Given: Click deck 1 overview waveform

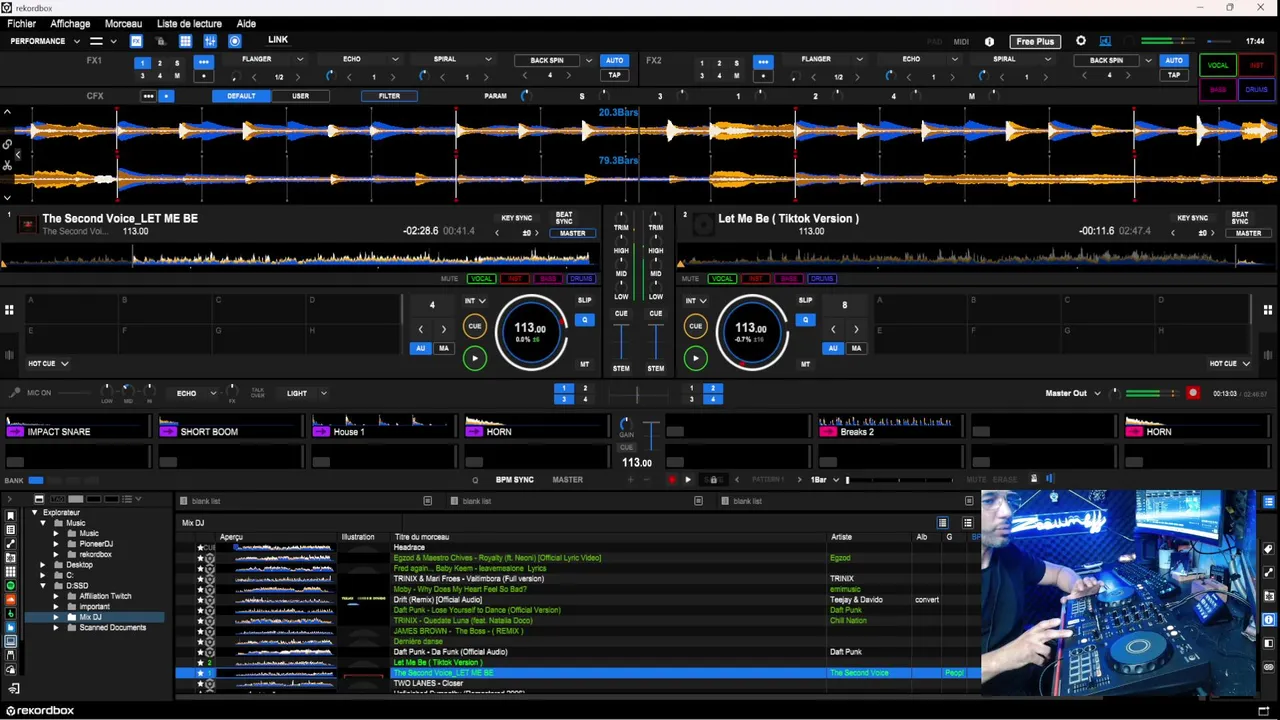Looking at the screenshot, I should tap(298, 259).
